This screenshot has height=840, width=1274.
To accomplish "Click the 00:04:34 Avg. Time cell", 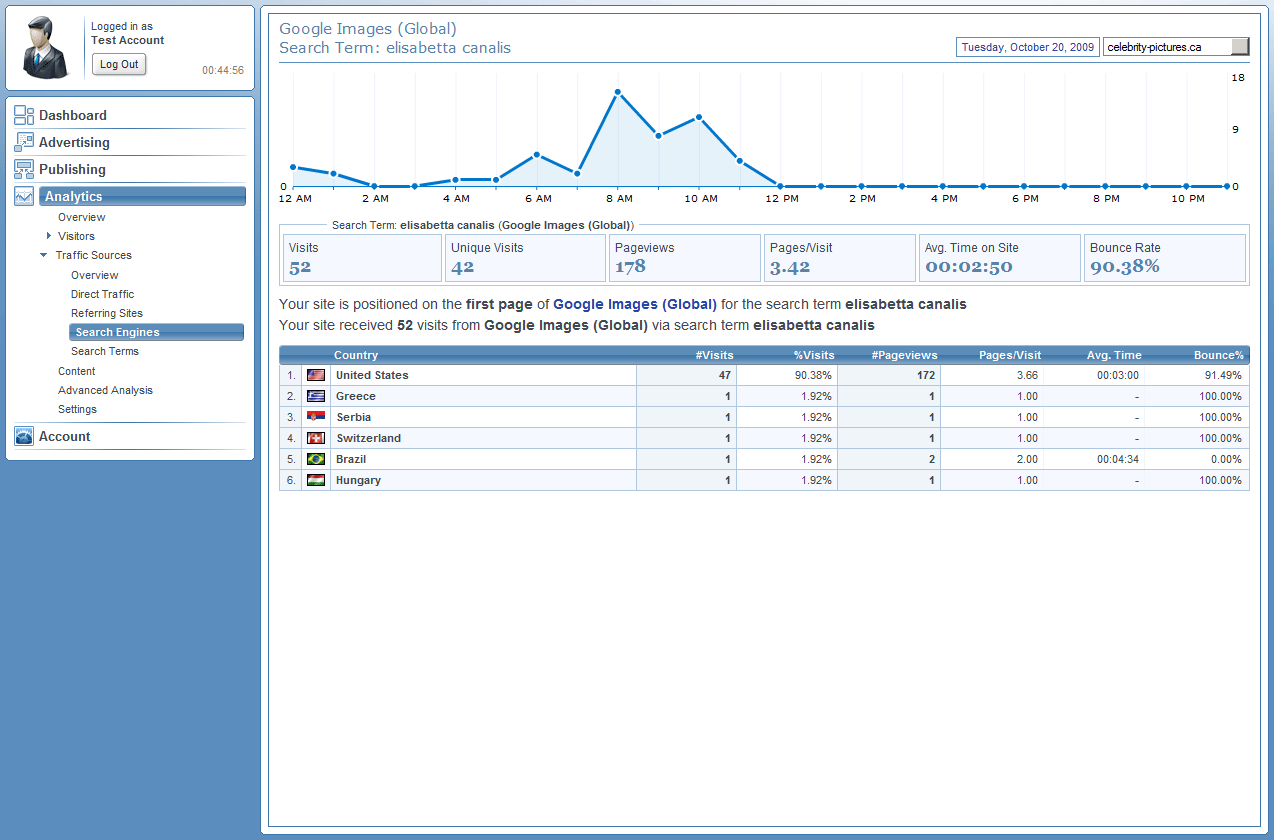I will pyautogui.click(x=1118, y=459).
